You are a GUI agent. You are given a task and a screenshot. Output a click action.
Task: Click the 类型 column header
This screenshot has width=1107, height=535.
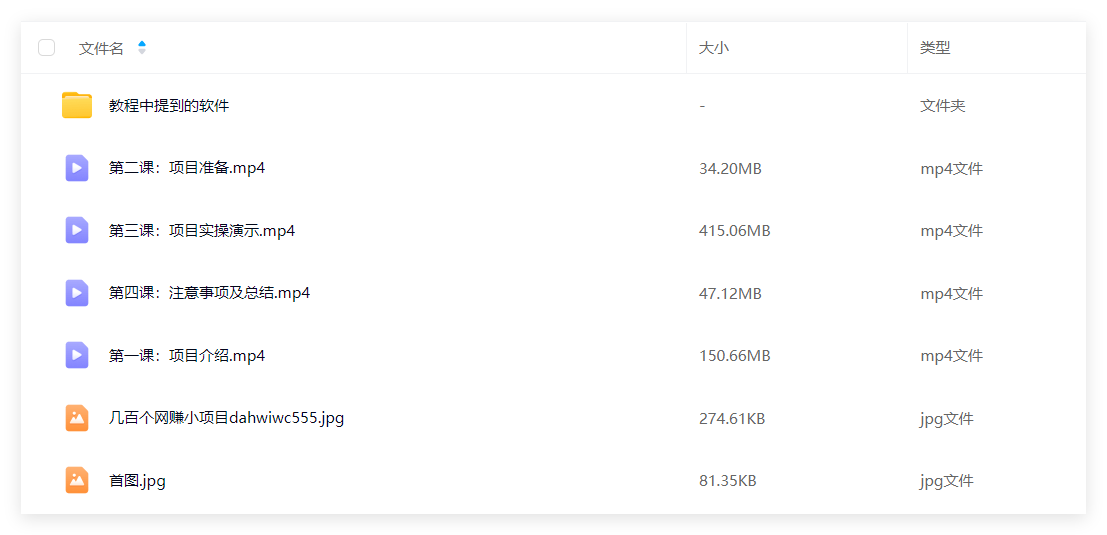click(935, 48)
